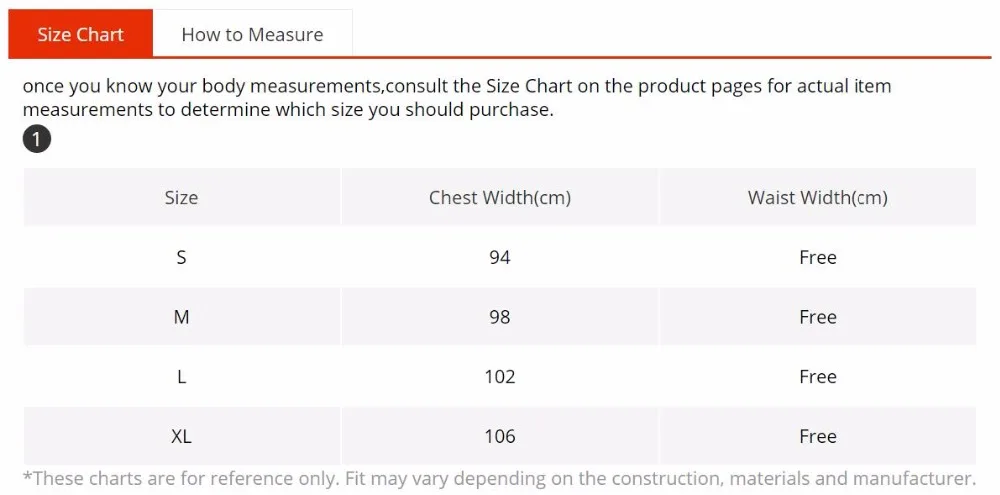Screen dimensions: 1000x495
Task: Click the Free waist value for size M
Action: 818,317
